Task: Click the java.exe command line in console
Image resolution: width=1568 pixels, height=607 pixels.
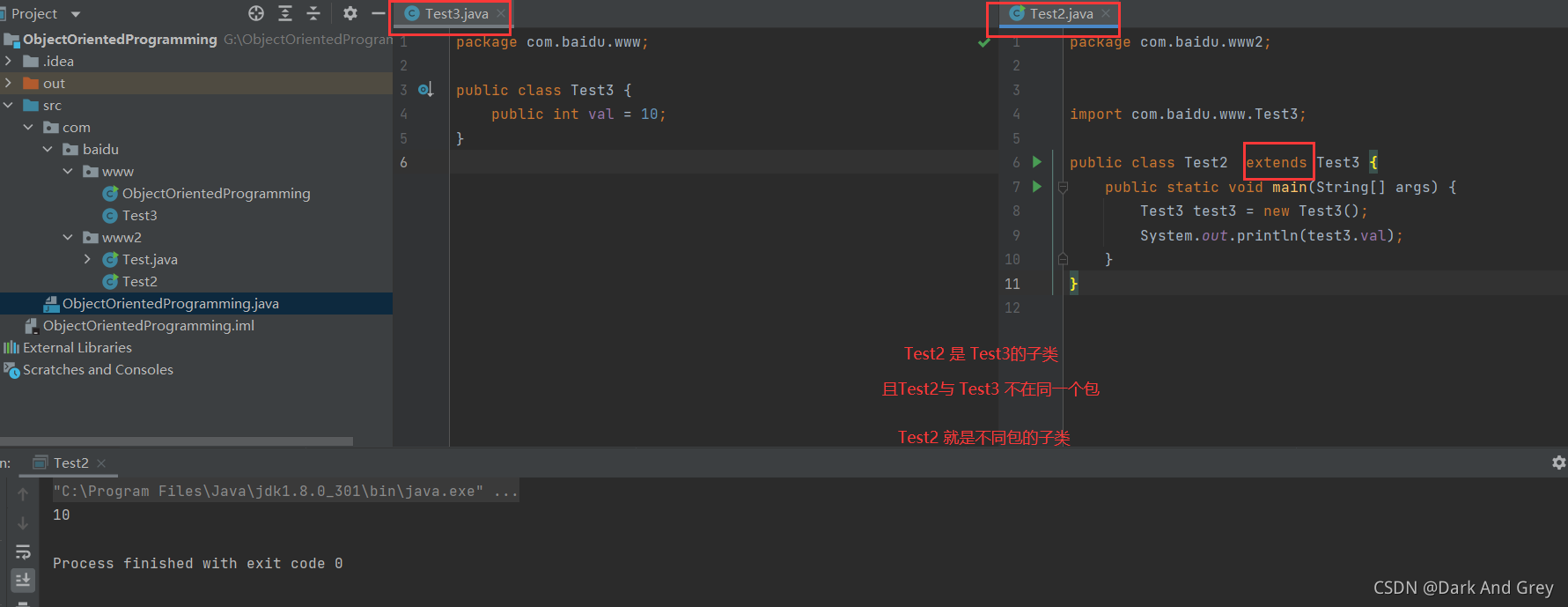Action: click(285, 491)
